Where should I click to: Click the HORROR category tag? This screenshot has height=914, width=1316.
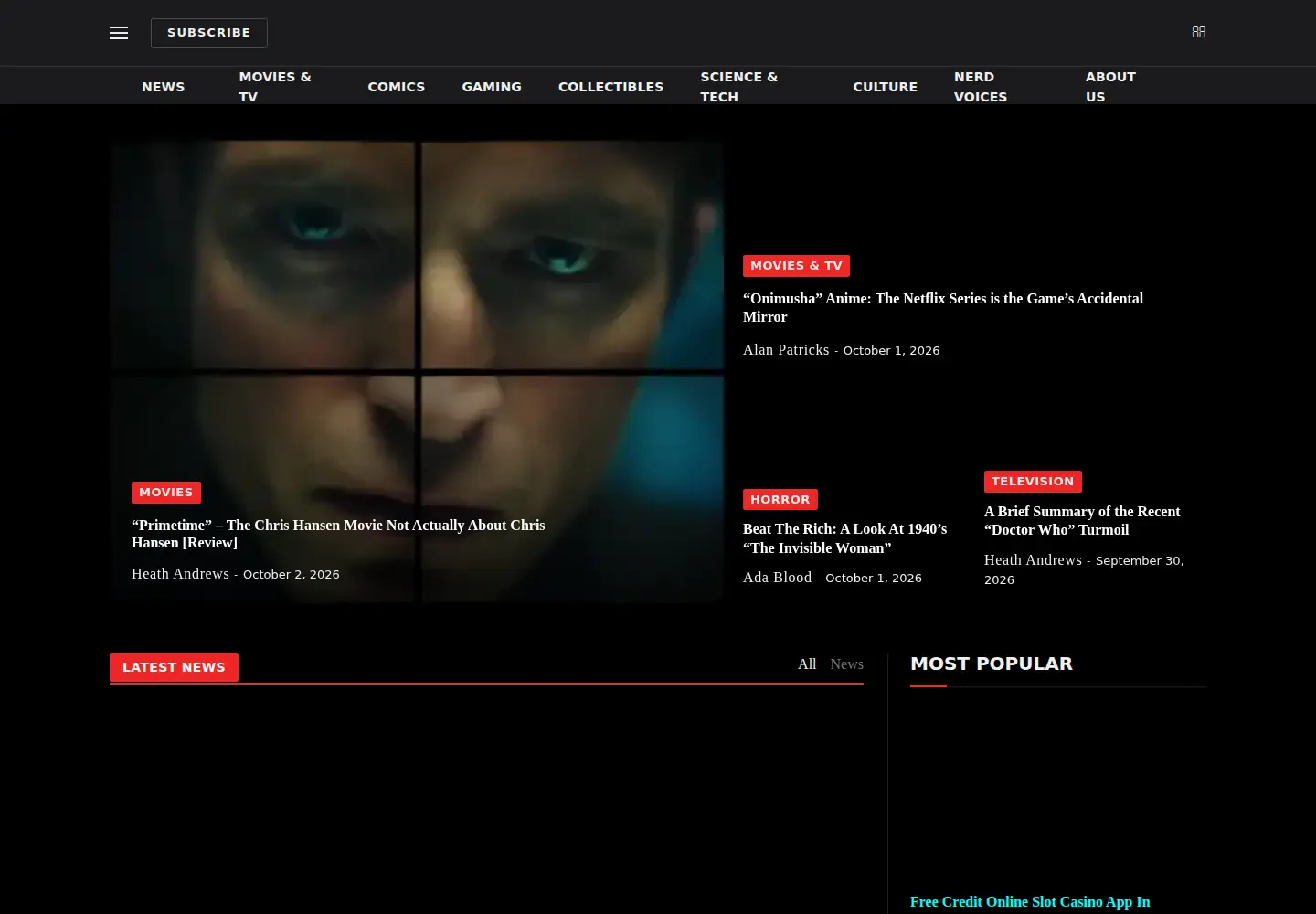click(x=780, y=500)
